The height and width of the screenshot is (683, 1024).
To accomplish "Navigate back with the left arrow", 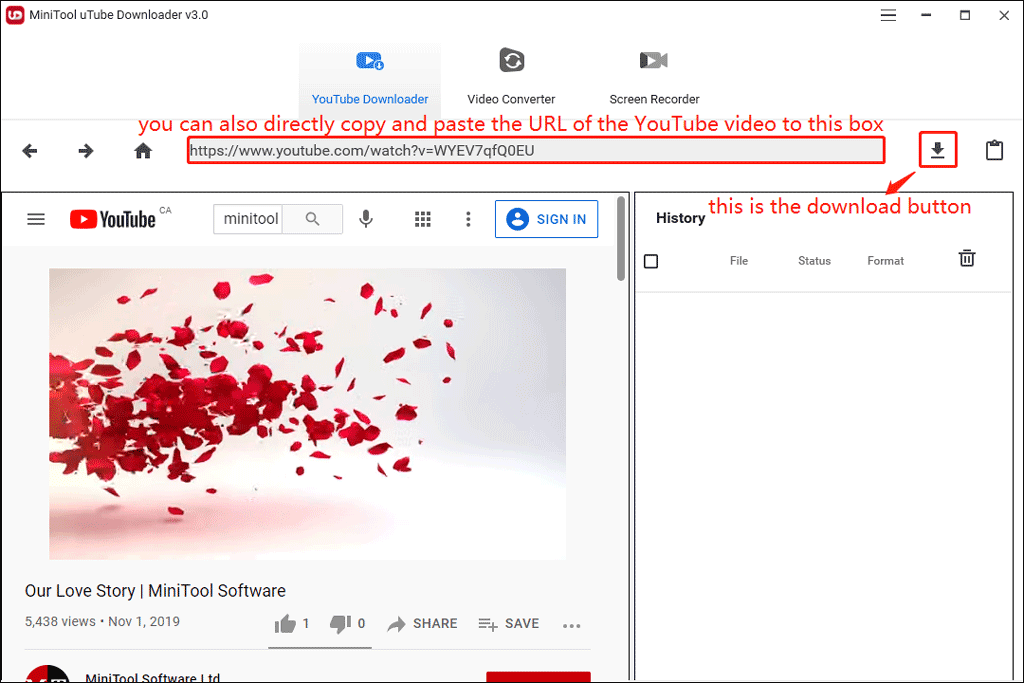I will pyautogui.click(x=30, y=150).
